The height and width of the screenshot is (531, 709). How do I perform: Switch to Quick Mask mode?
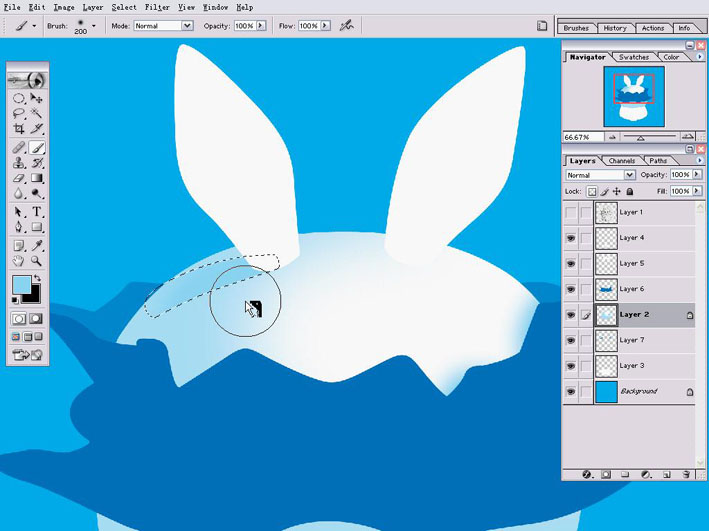[x=36, y=319]
